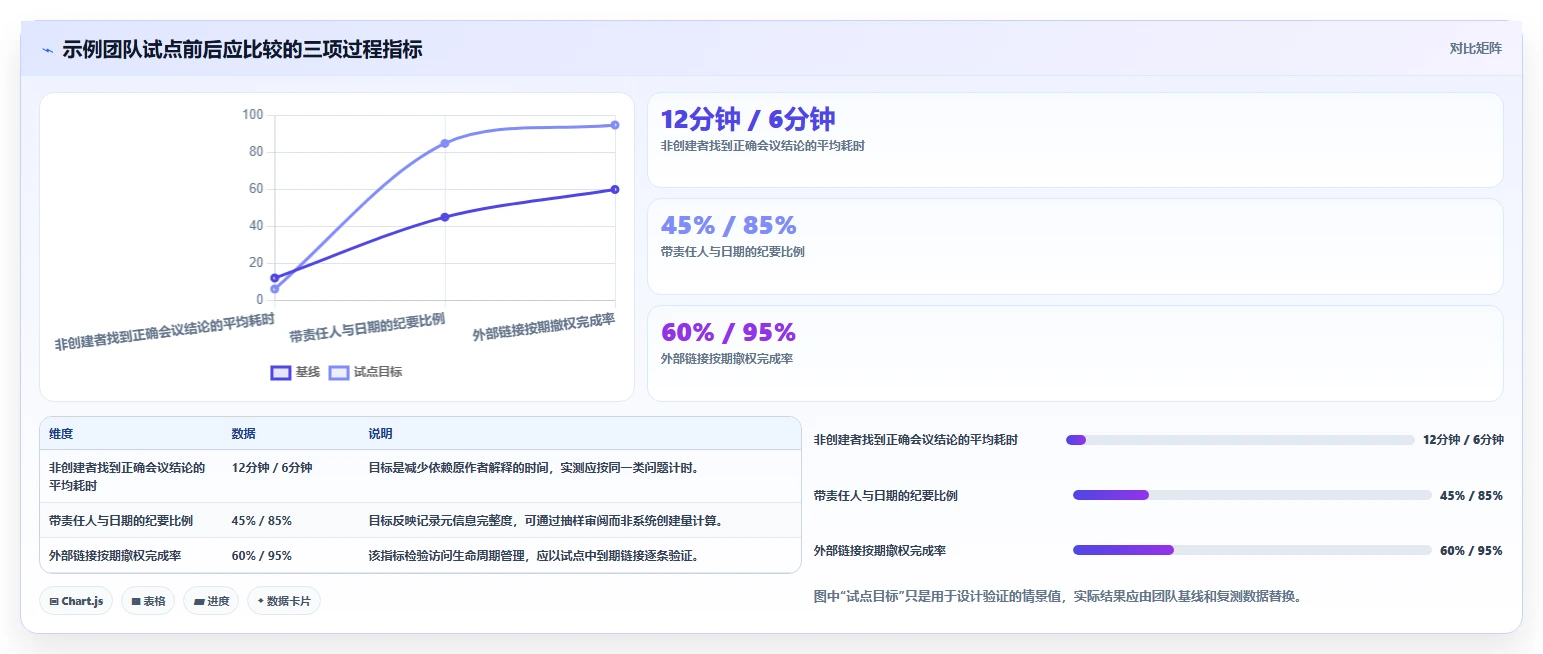This screenshot has height=654, width=1543.
Task: Toggle the 基线 legend item in chart
Action: click(x=295, y=372)
